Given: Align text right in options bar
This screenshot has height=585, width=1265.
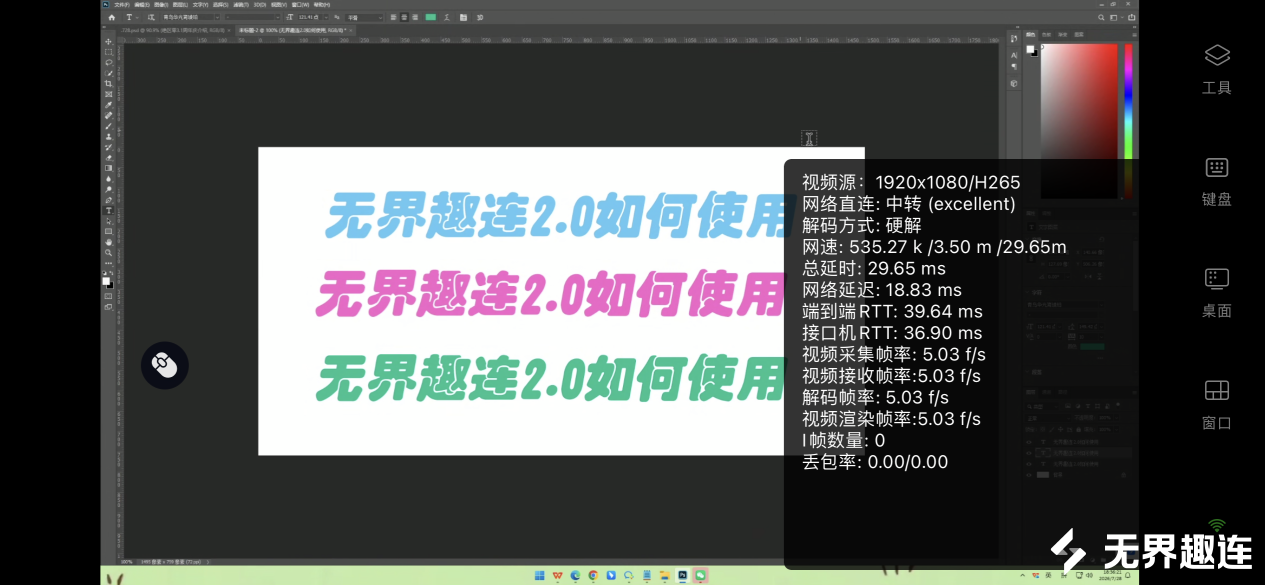Looking at the screenshot, I should (415, 17).
